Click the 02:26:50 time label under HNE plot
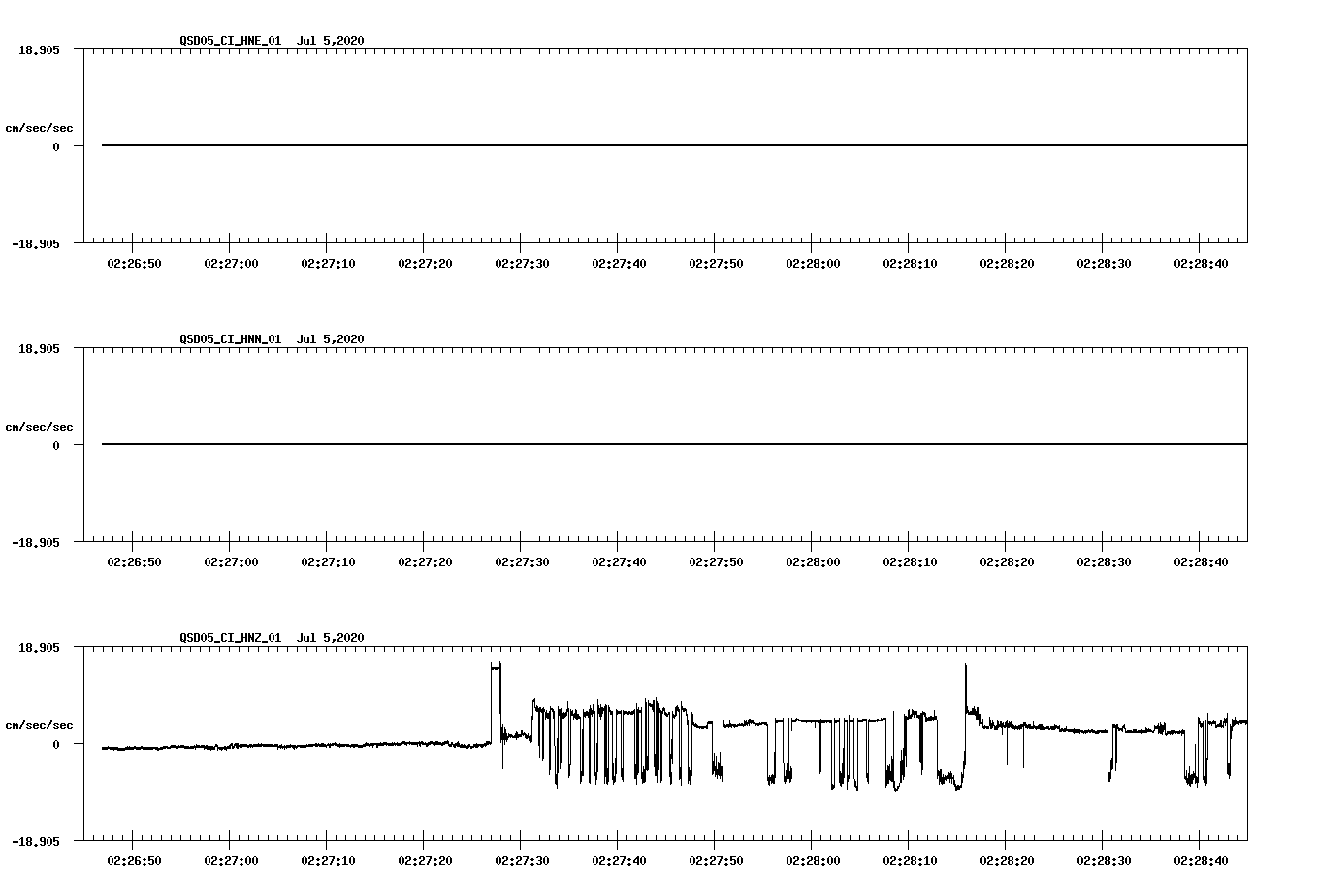 tap(134, 264)
